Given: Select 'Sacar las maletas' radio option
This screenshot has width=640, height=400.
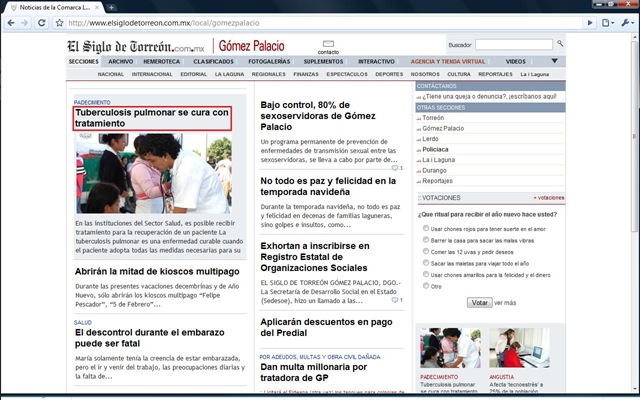Looking at the screenshot, I should click(426, 262).
